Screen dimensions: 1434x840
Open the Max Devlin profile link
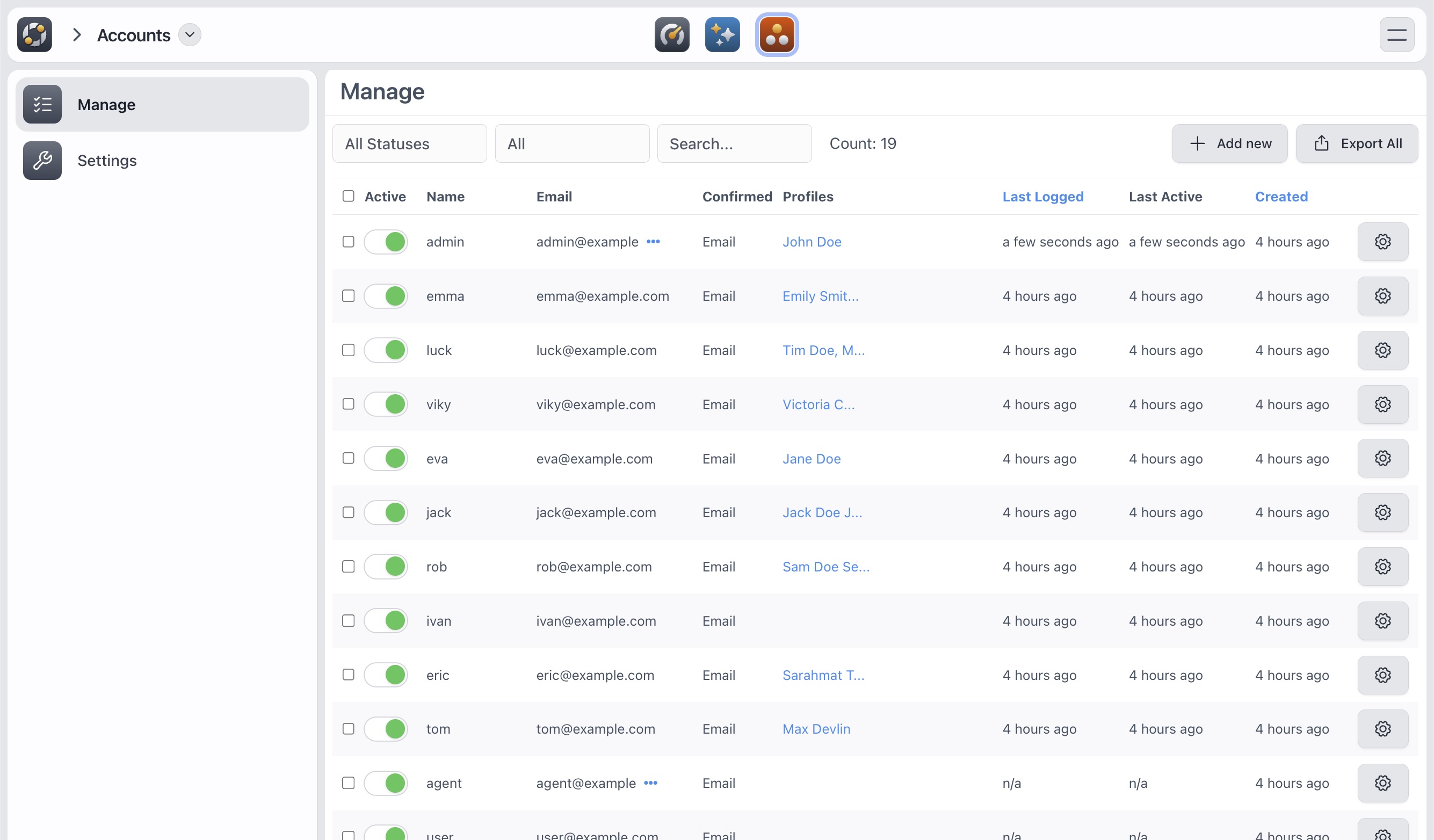816,728
